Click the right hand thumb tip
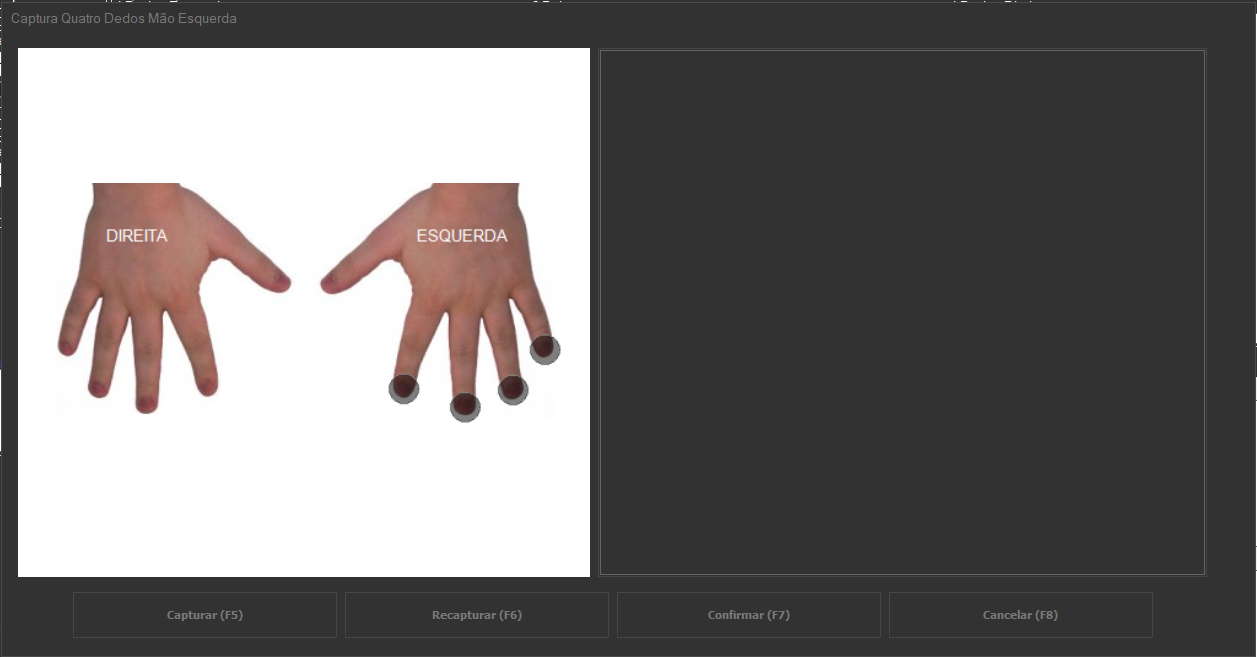The height and width of the screenshot is (657, 1257). point(281,283)
